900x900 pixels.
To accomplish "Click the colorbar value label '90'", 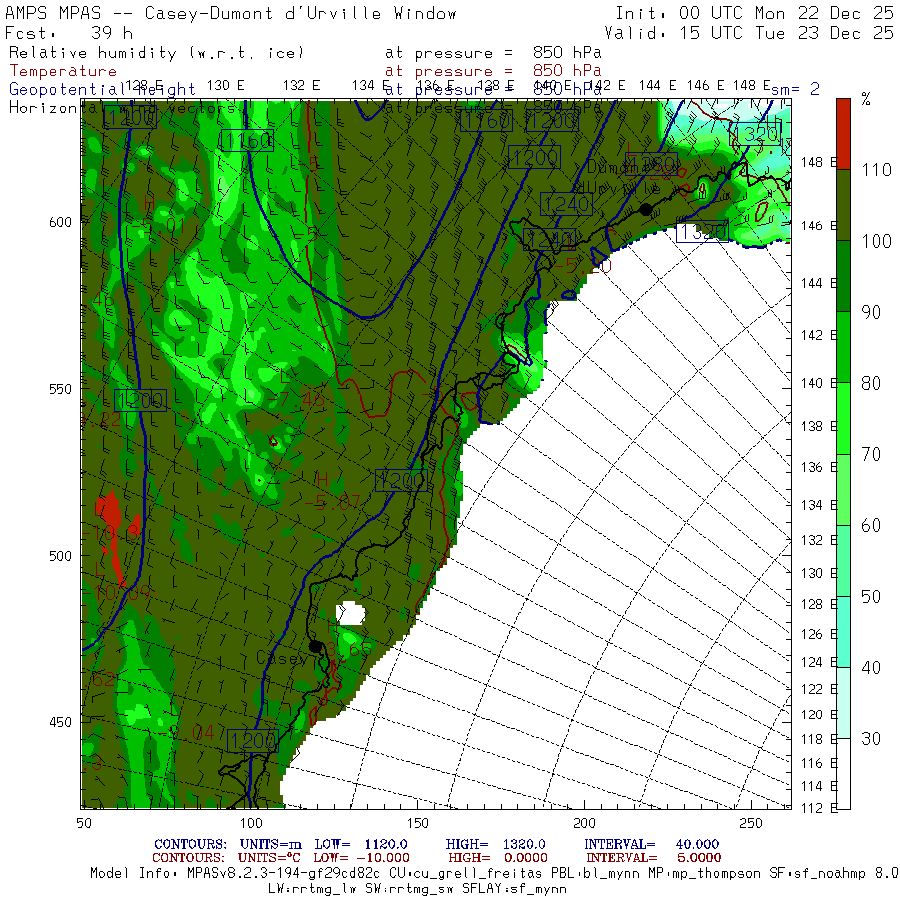I will (x=871, y=312).
